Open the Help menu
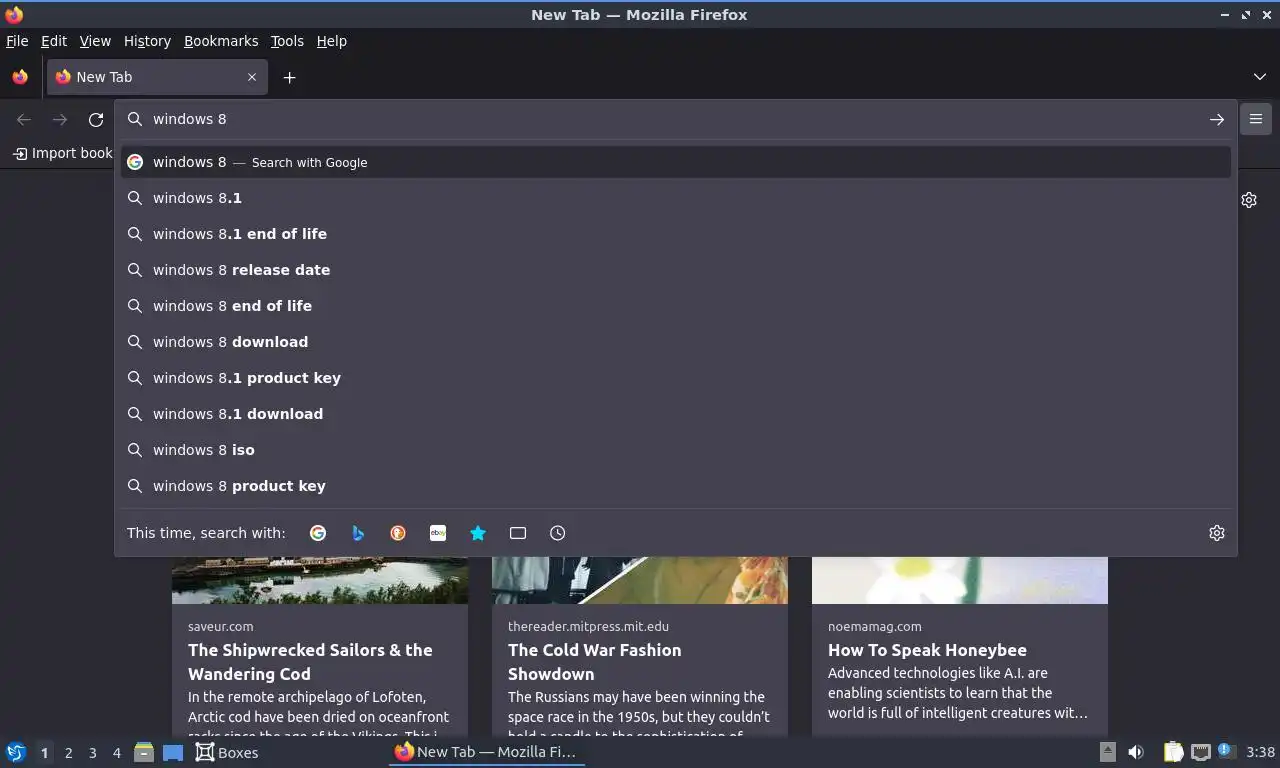The image size is (1280, 768). pos(331,41)
